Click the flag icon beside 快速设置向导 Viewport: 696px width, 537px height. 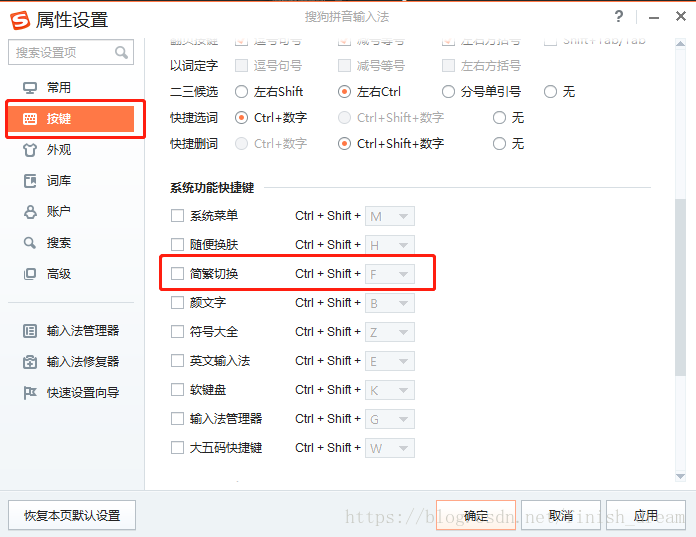tap(30, 393)
